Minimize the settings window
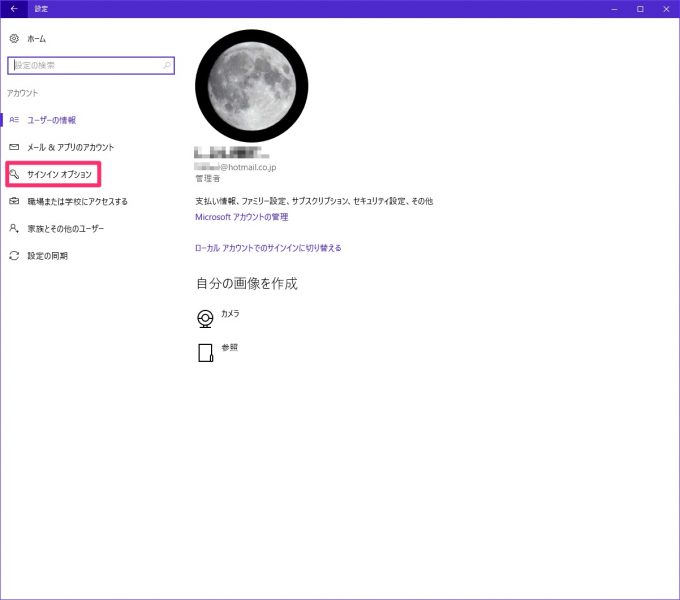This screenshot has width=680, height=600. point(614,9)
